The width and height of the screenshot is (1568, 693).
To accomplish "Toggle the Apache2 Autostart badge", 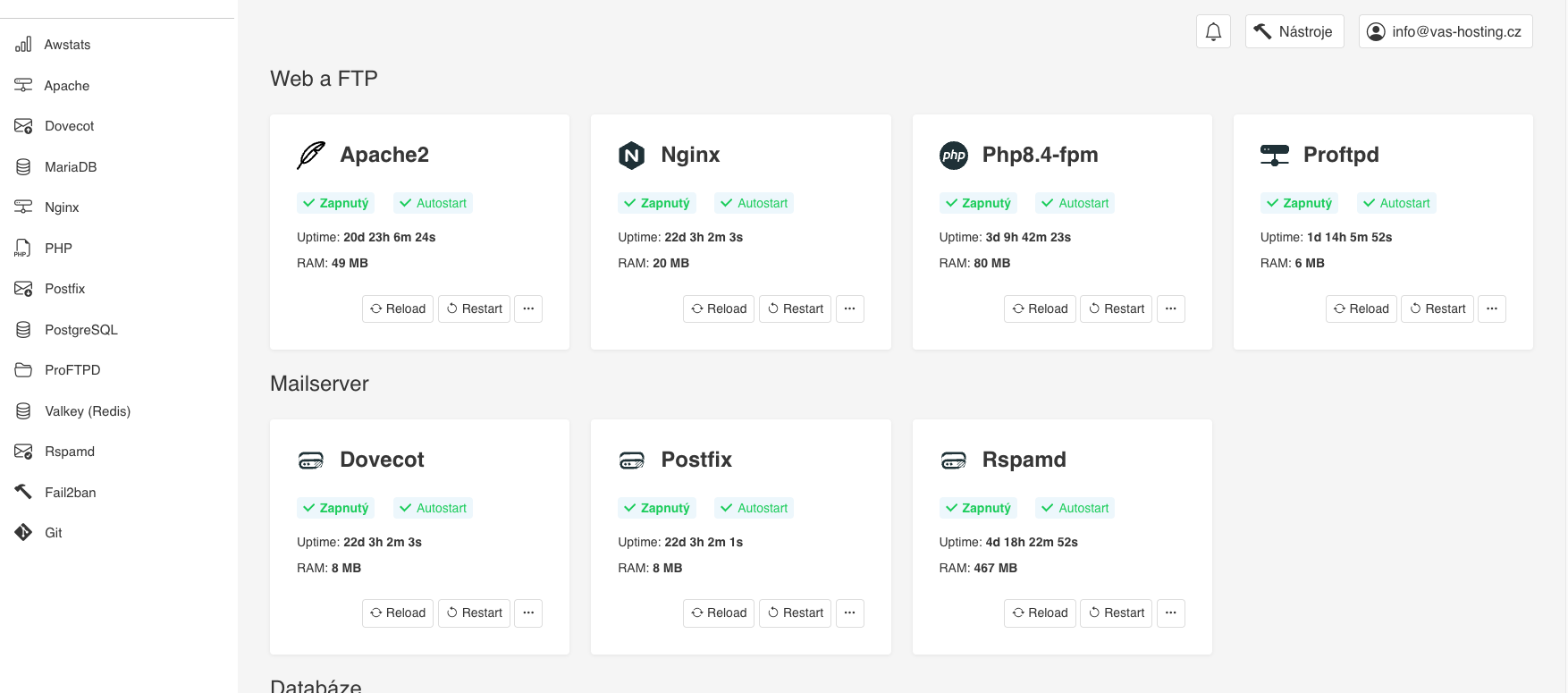I will pos(433,203).
